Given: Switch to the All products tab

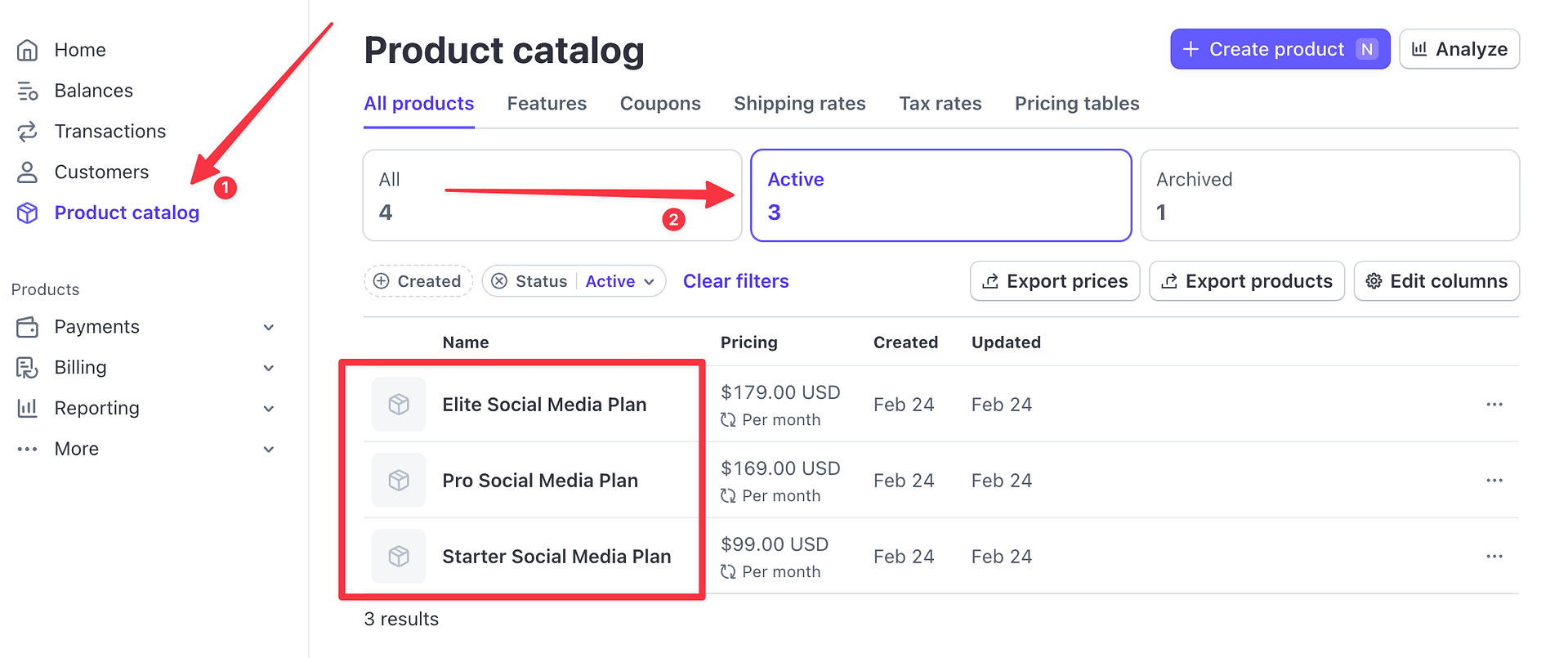Looking at the screenshot, I should click(x=419, y=104).
